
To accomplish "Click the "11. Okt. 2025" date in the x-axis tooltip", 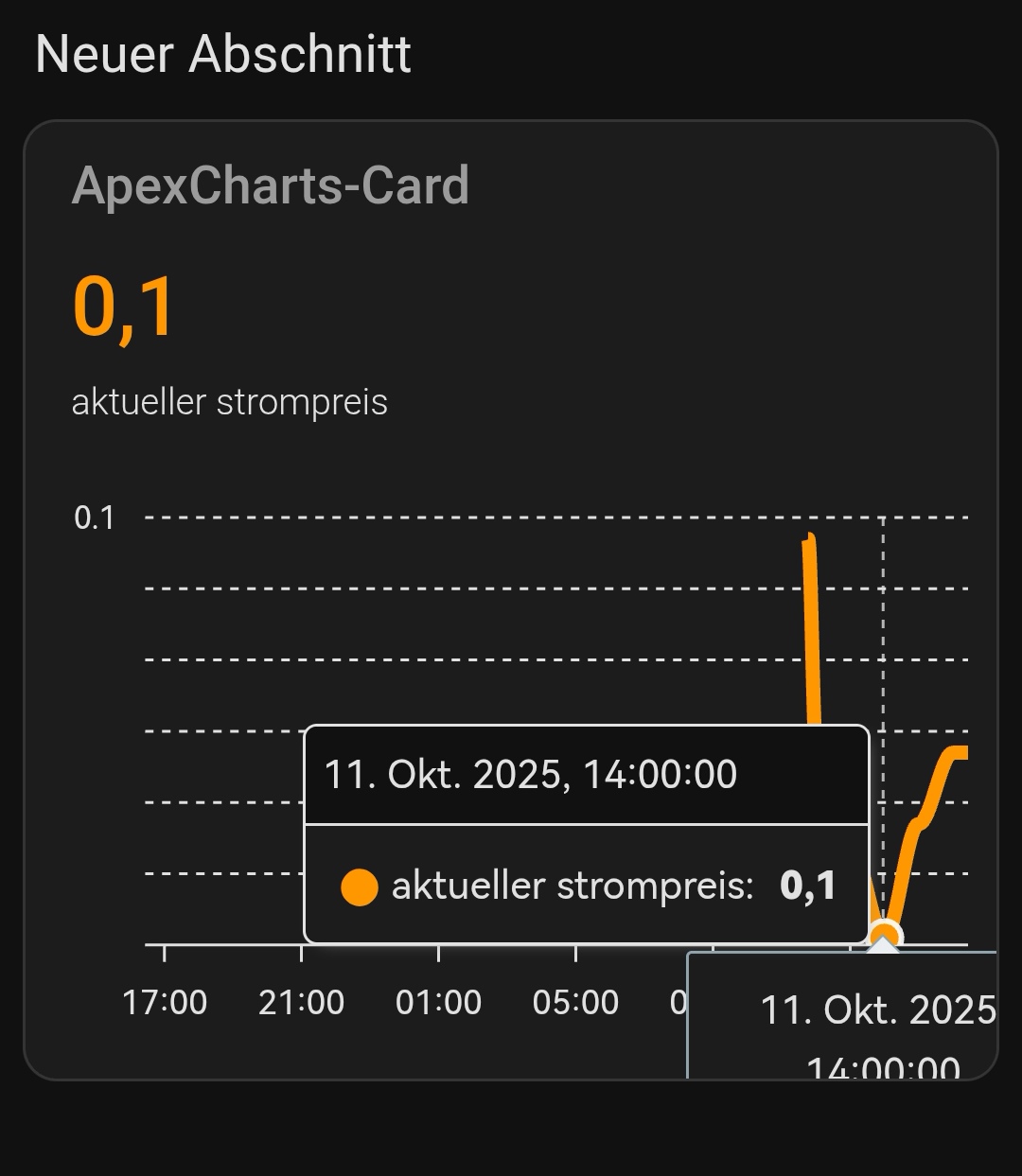I will pyautogui.click(x=878, y=1010).
